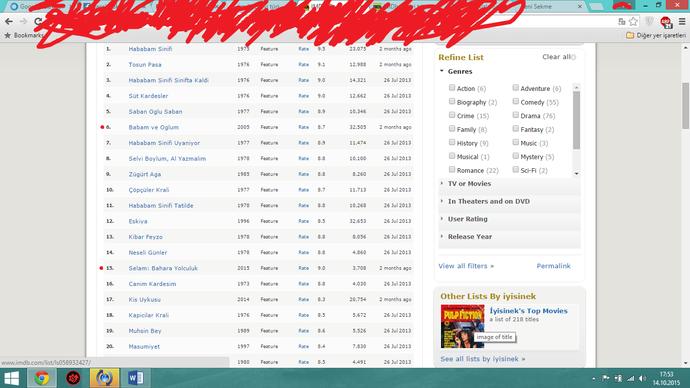This screenshot has width=690, height=388.
Task: Open the highlighted yellow taskbar application
Action: pyautogui.click(x=104, y=378)
